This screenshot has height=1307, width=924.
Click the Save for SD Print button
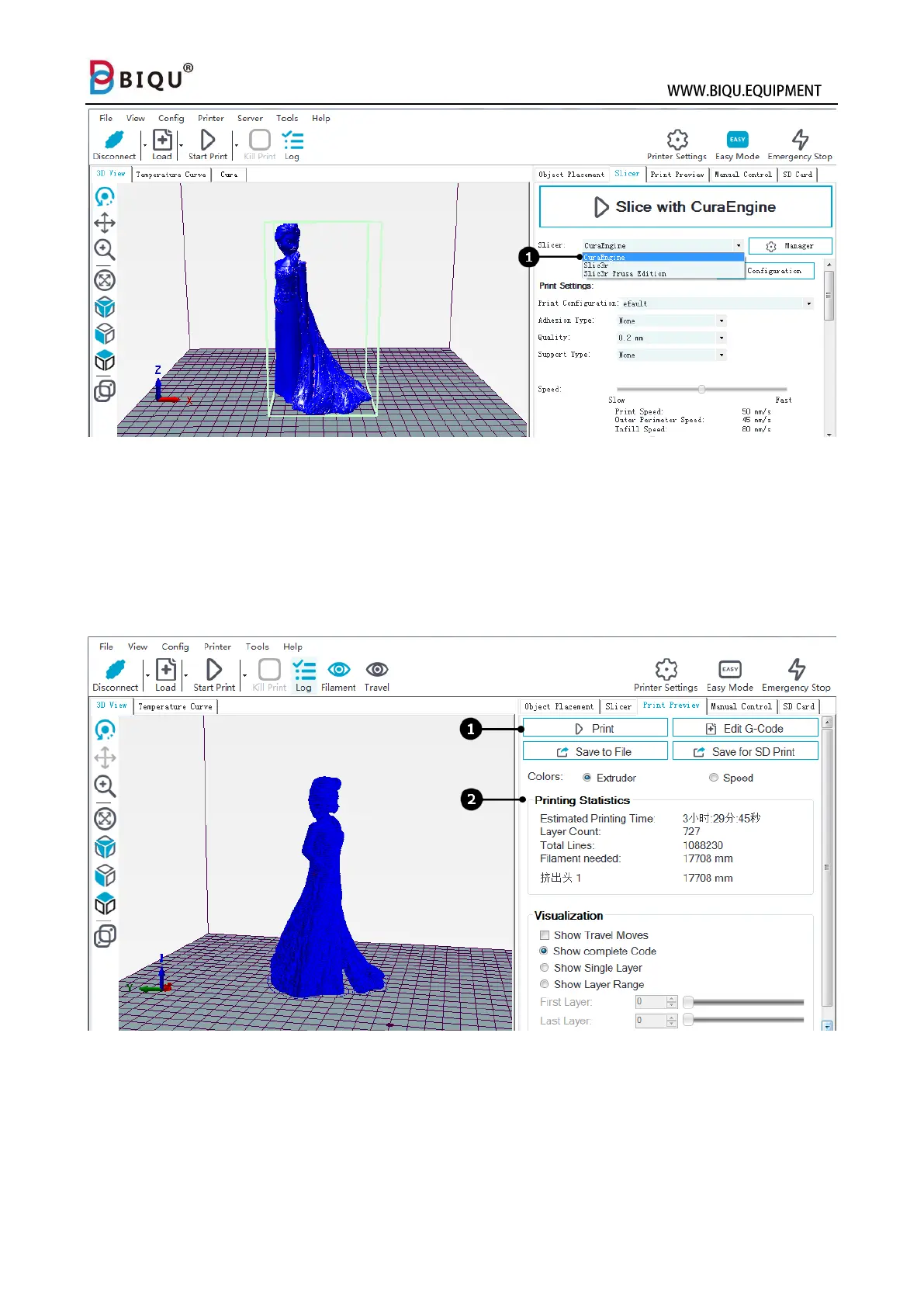[x=745, y=751]
